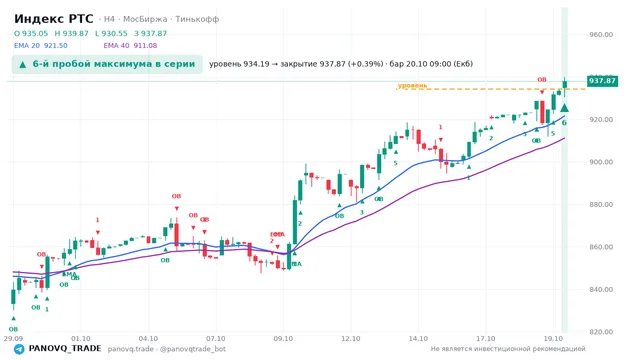Click the Telegram icon beside PANOVQ_TRADE
640x360 pixels.
pos(19,349)
